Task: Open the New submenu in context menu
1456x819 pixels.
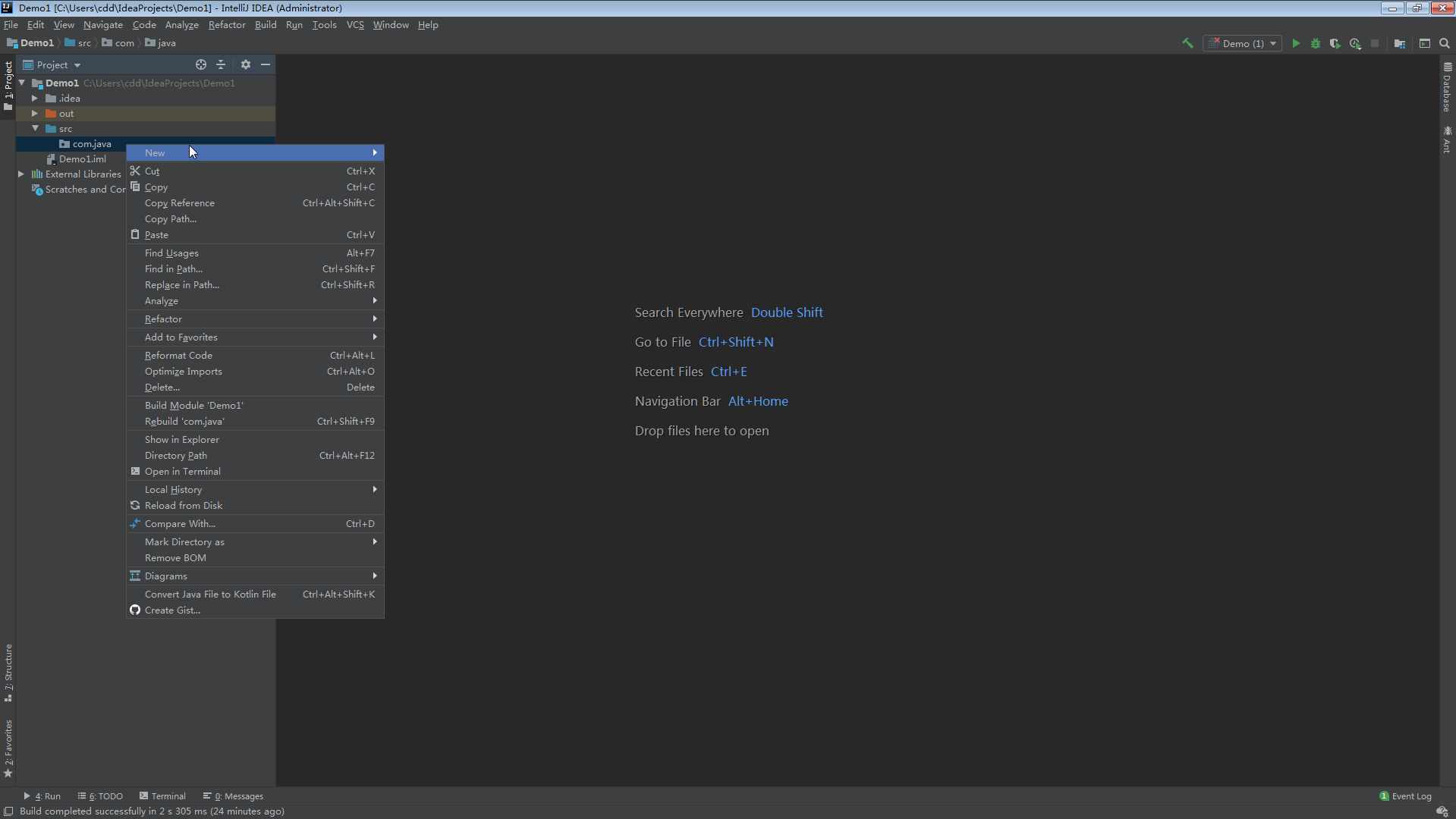Action: (x=255, y=152)
